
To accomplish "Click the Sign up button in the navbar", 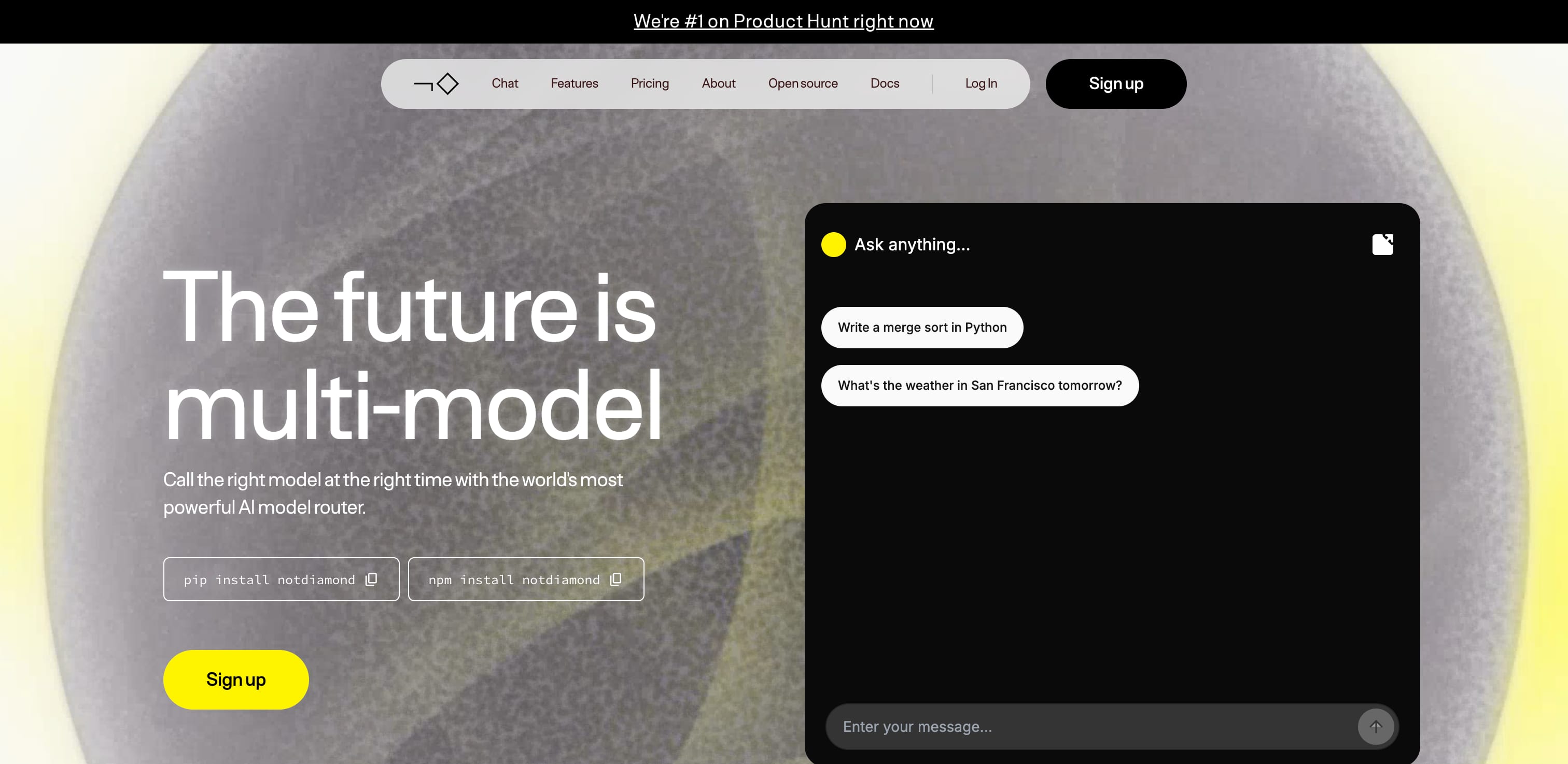I will coord(1116,84).
